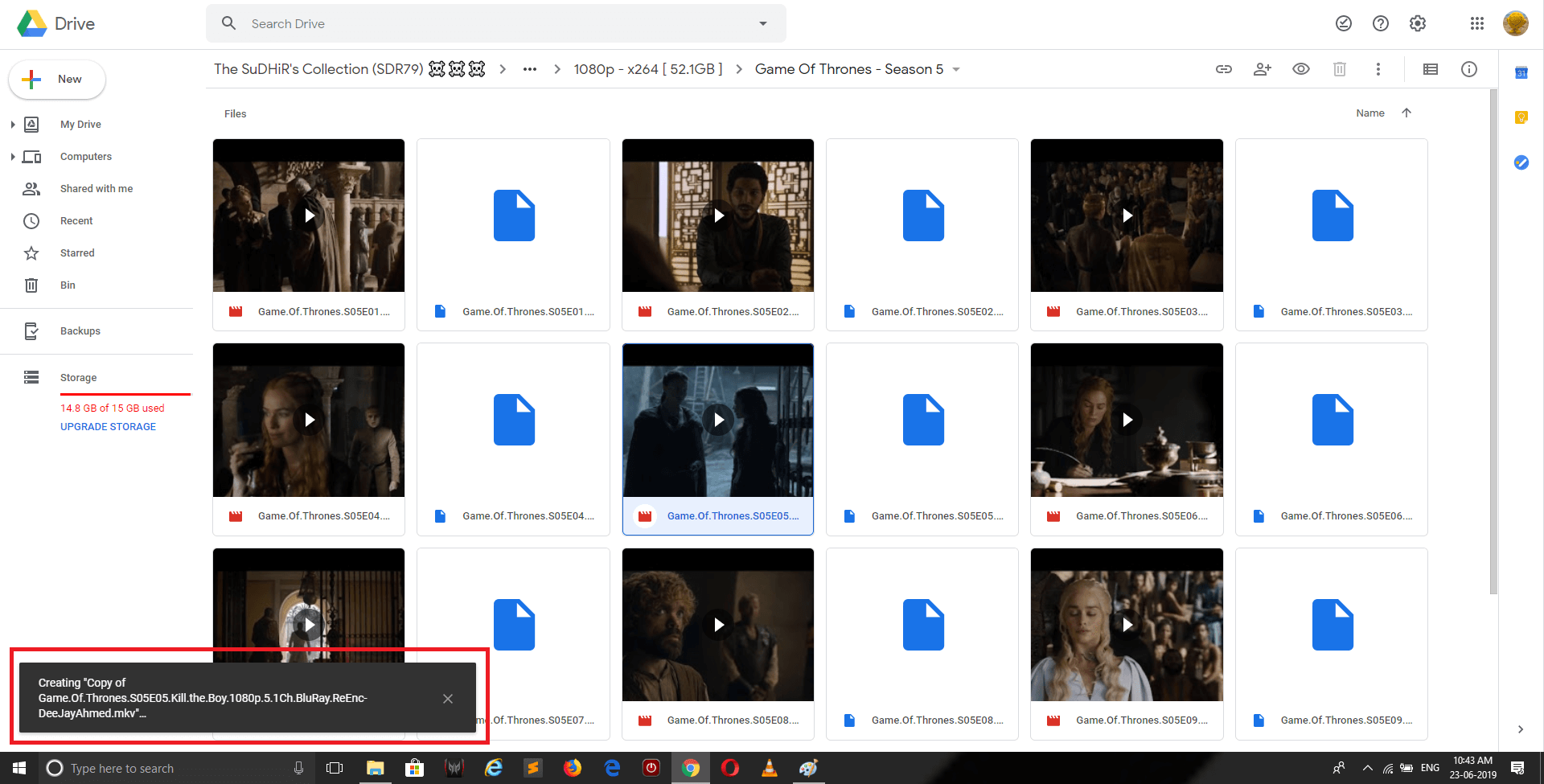1544x784 pixels.
Task: Select S05E04 video thumbnail
Action: click(x=309, y=420)
